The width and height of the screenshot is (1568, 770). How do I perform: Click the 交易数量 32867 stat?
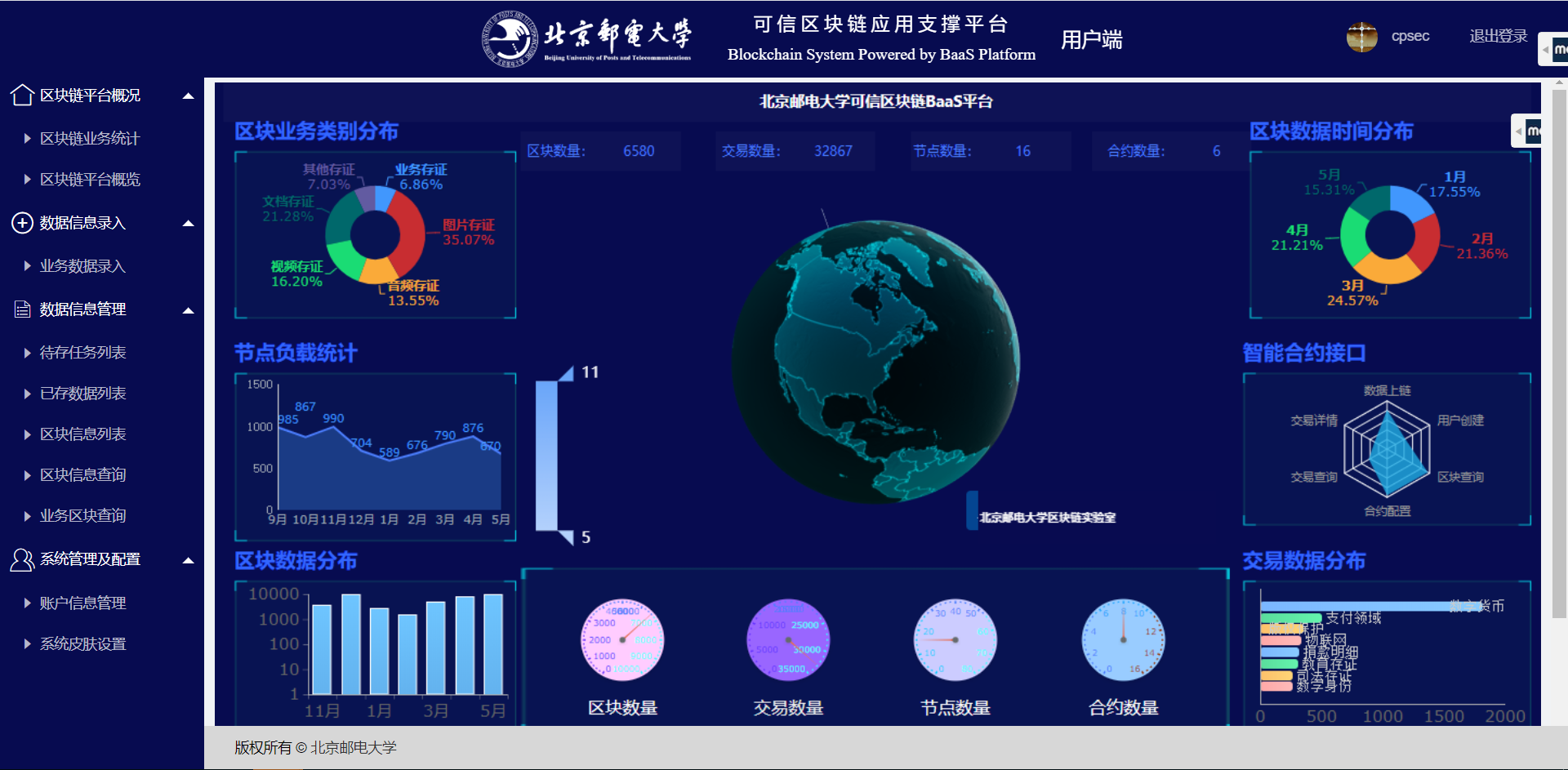pyautogui.click(x=795, y=151)
